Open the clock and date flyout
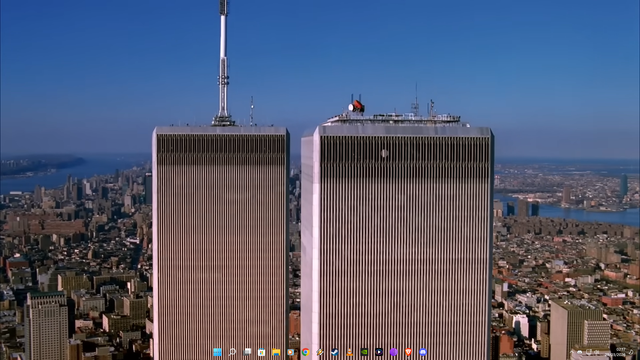The height and width of the screenshot is (360, 640). tap(616, 352)
